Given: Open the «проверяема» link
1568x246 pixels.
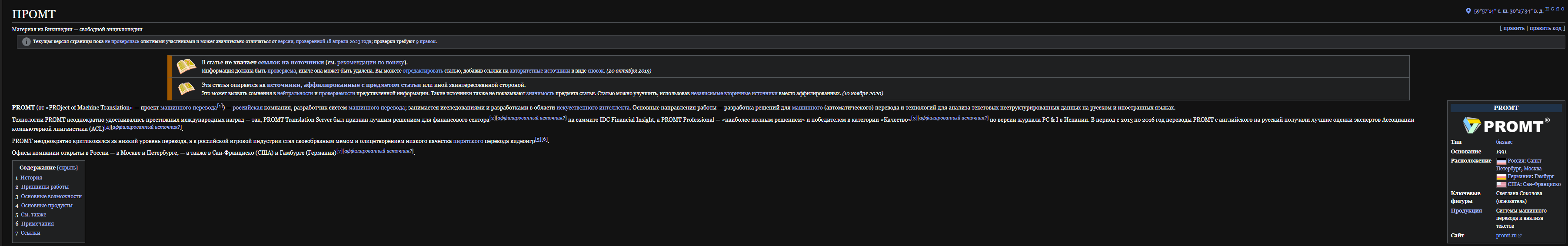Looking at the screenshot, I should [x=282, y=71].
